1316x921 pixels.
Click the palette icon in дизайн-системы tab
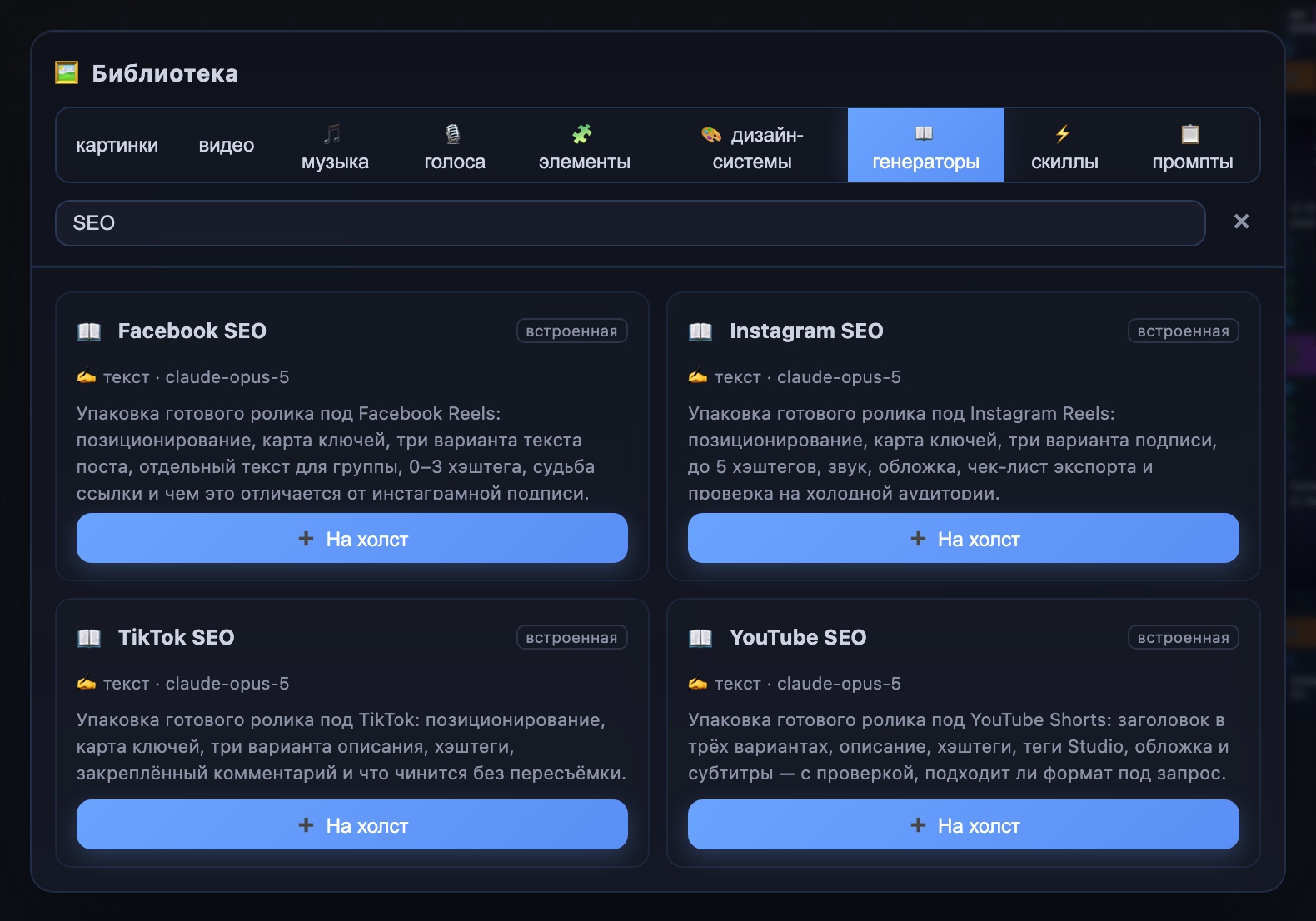(x=711, y=135)
